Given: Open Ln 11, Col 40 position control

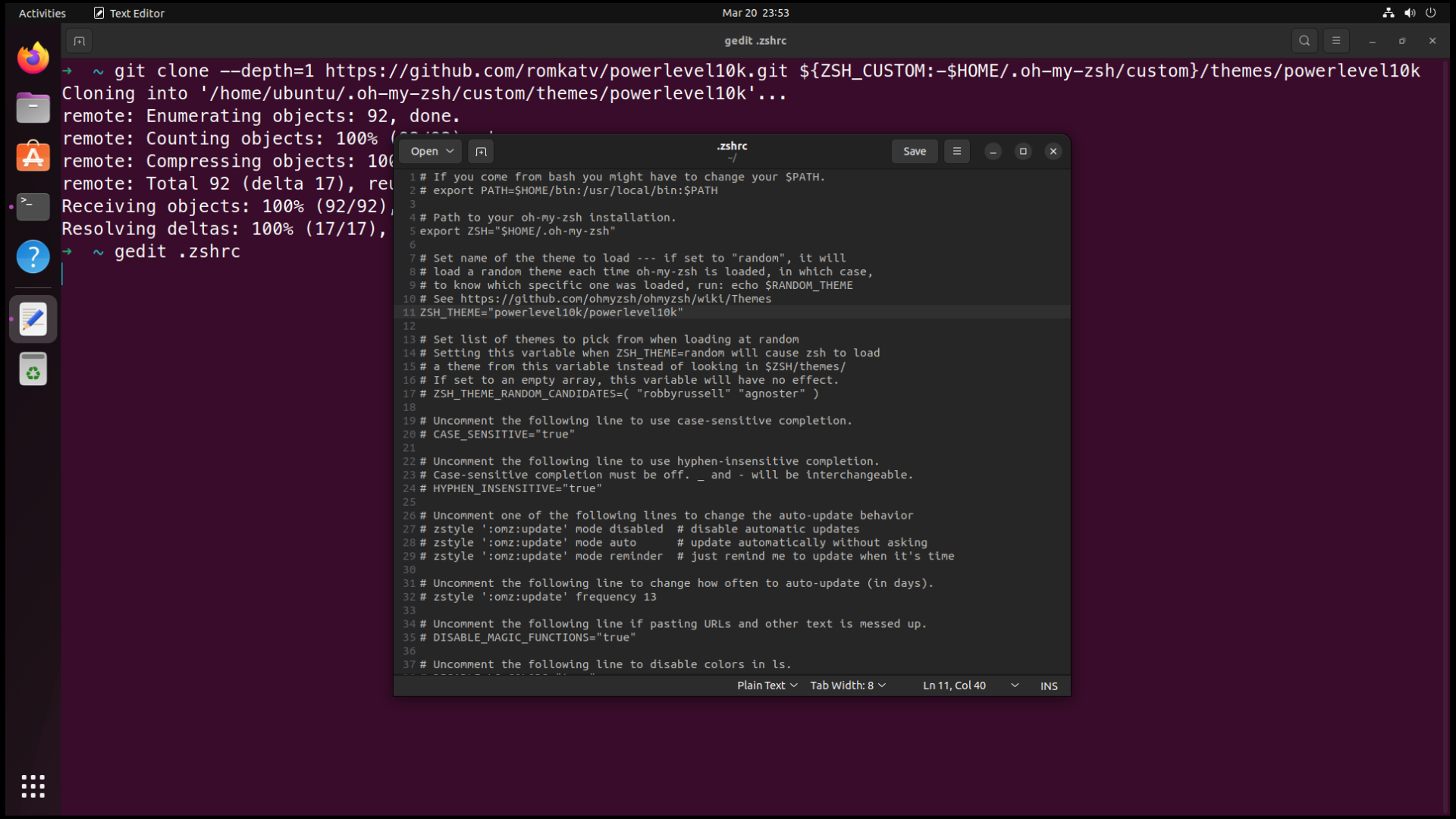Looking at the screenshot, I should point(954,686).
